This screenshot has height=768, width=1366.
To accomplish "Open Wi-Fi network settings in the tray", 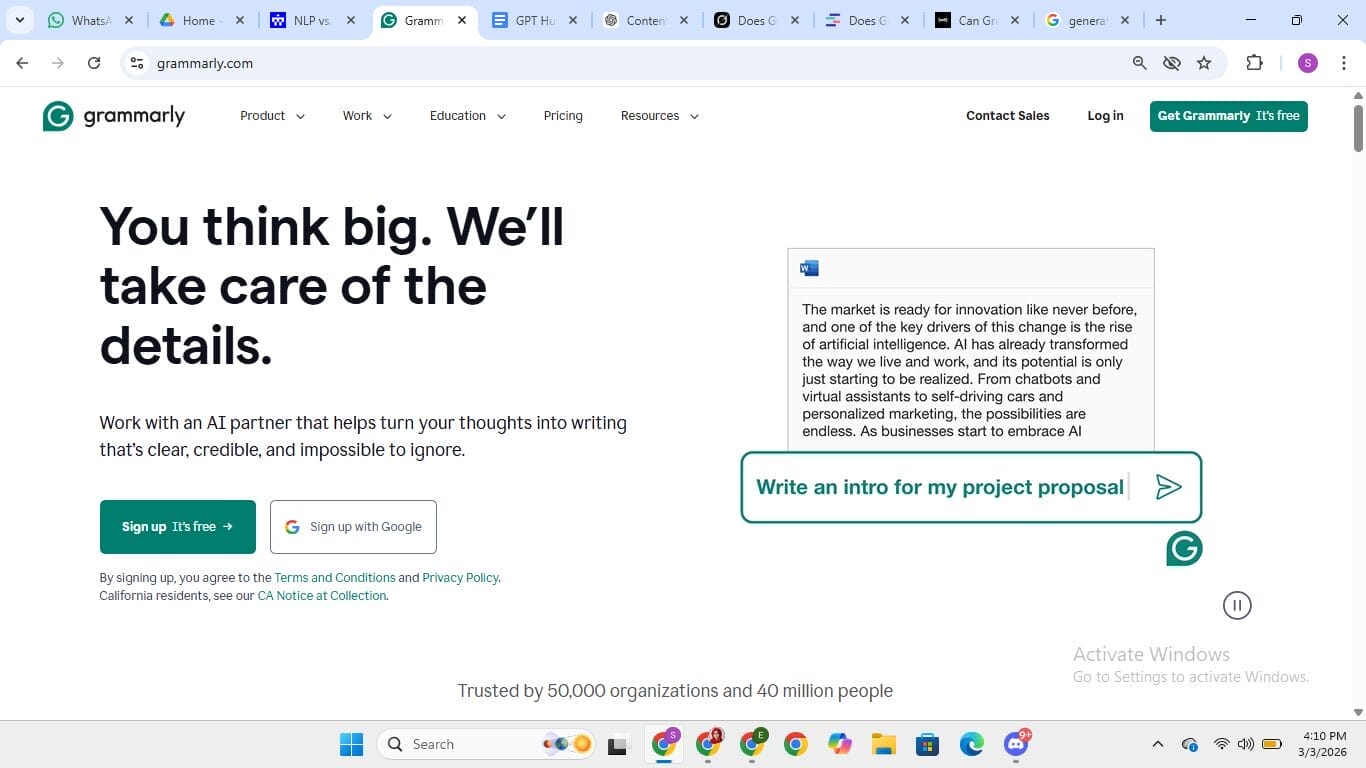I will point(1221,744).
